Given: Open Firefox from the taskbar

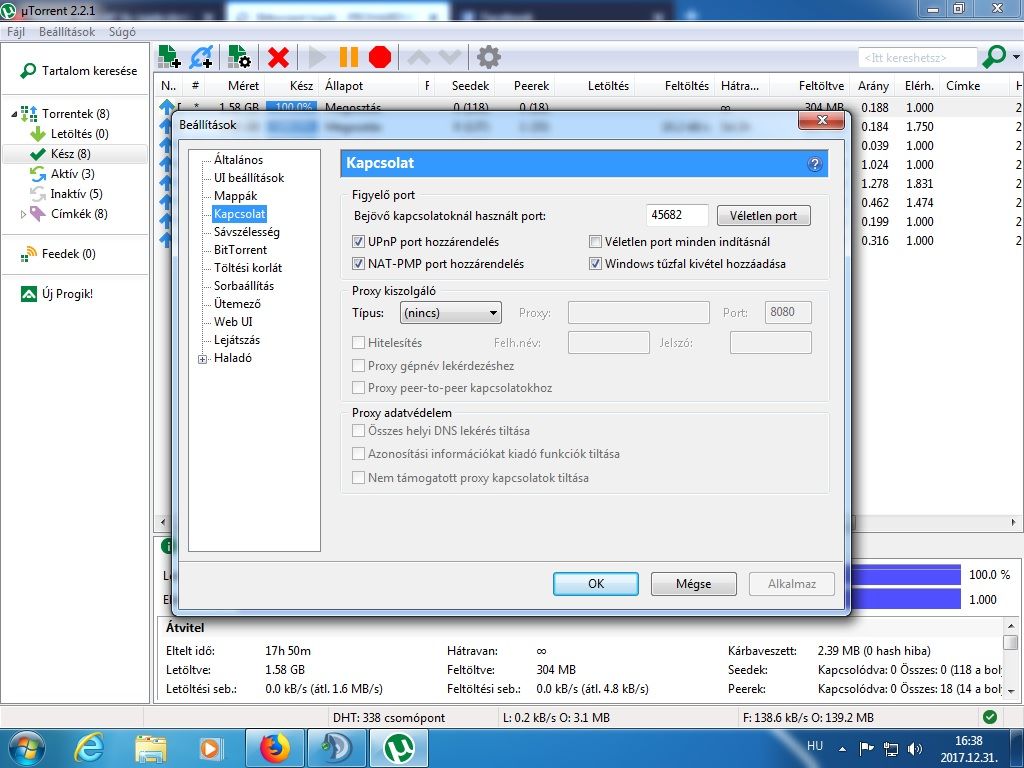Looking at the screenshot, I should pyautogui.click(x=274, y=748).
